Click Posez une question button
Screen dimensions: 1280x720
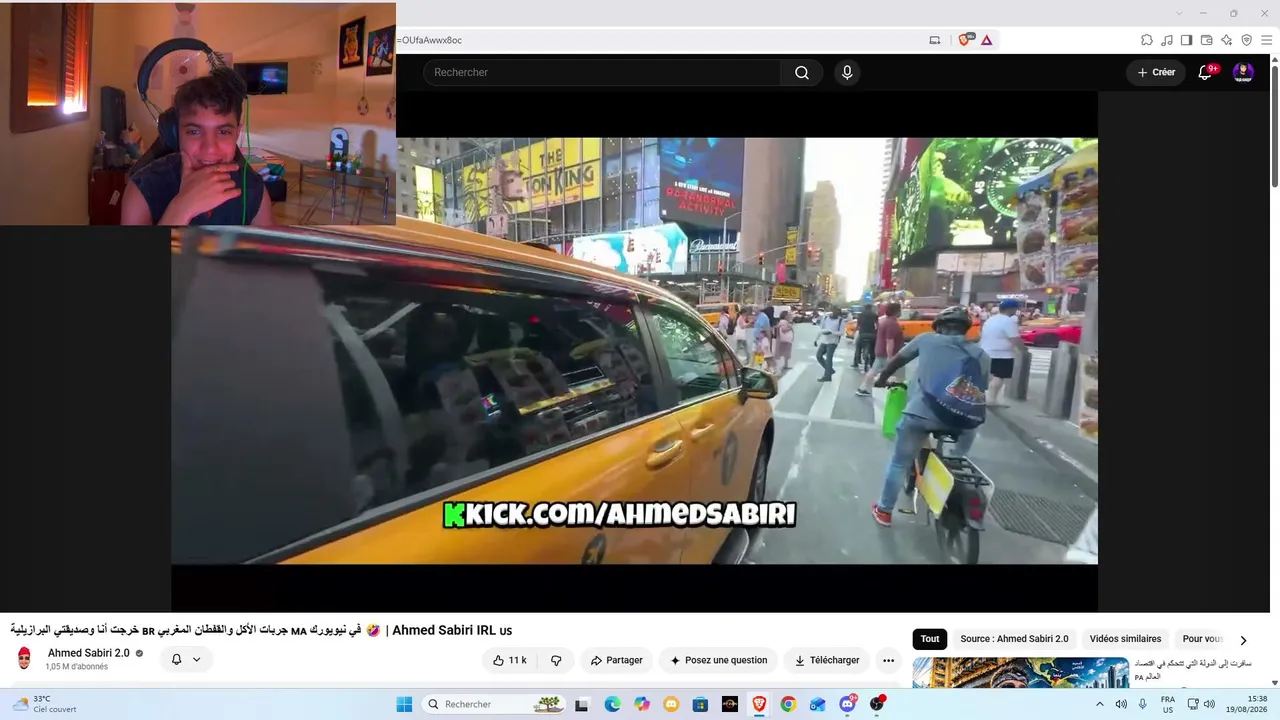tap(718, 660)
